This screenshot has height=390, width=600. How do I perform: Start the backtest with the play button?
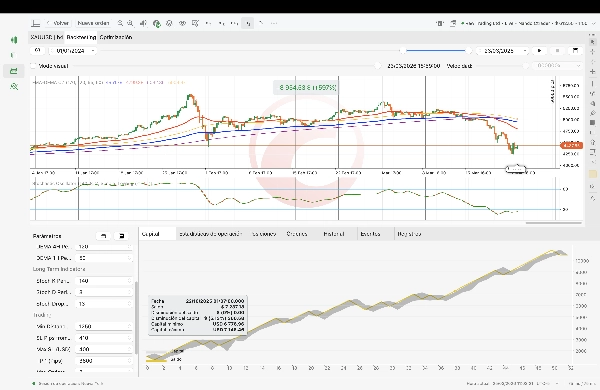tap(540, 51)
